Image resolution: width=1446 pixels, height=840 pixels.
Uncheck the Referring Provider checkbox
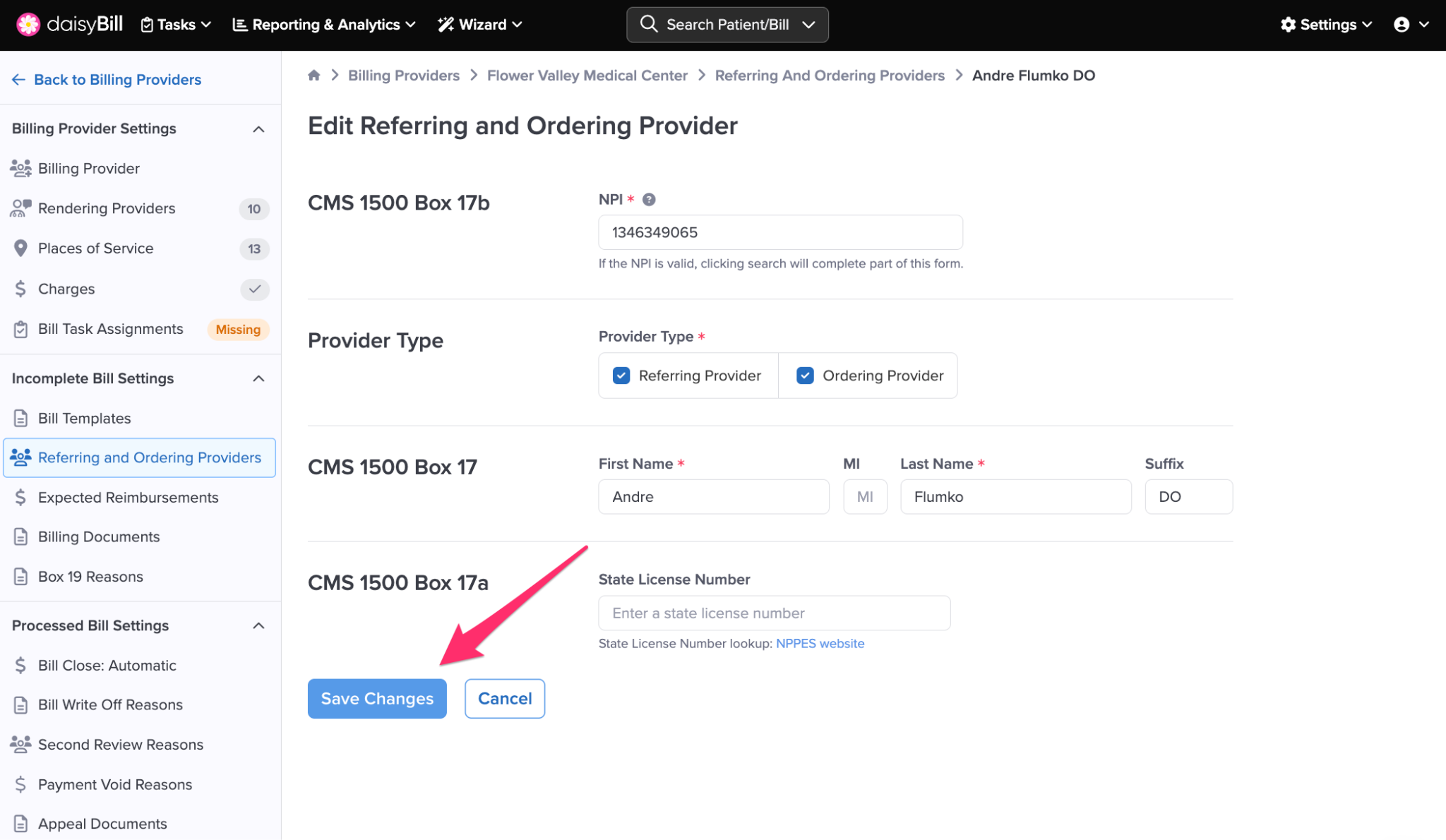tap(621, 376)
